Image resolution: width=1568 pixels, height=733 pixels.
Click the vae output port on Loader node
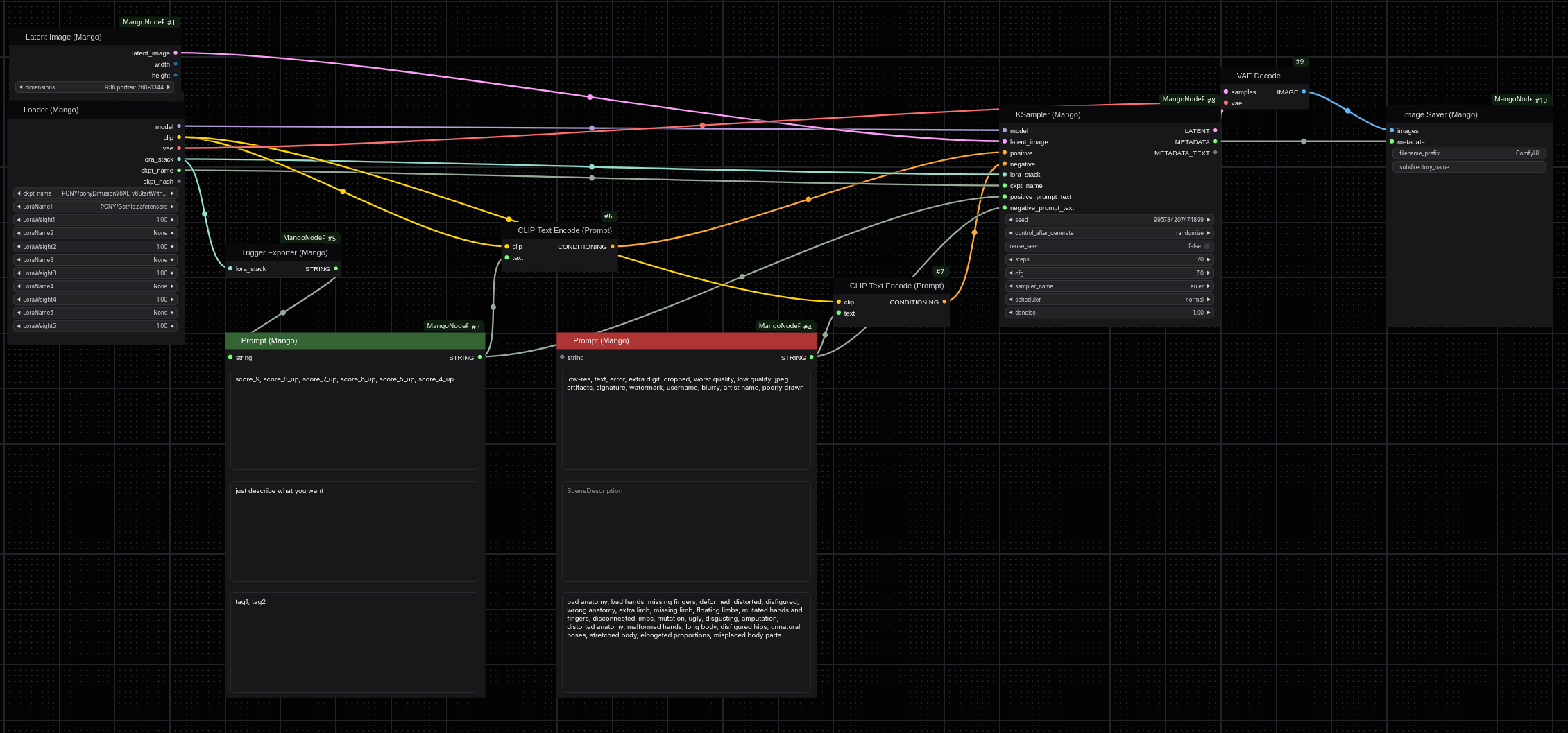tap(179, 148)
